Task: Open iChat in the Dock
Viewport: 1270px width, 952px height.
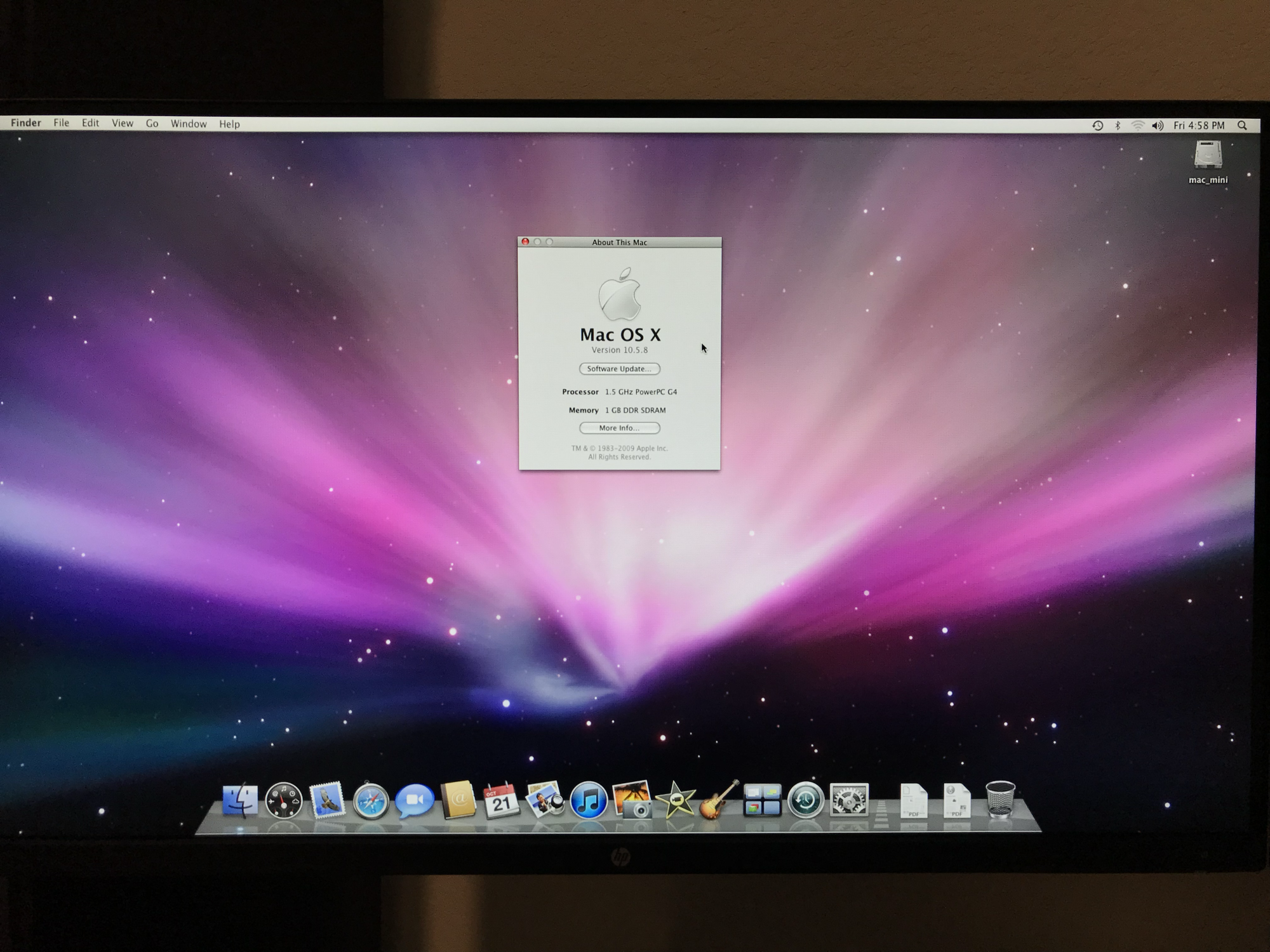Action: [414, 800]
